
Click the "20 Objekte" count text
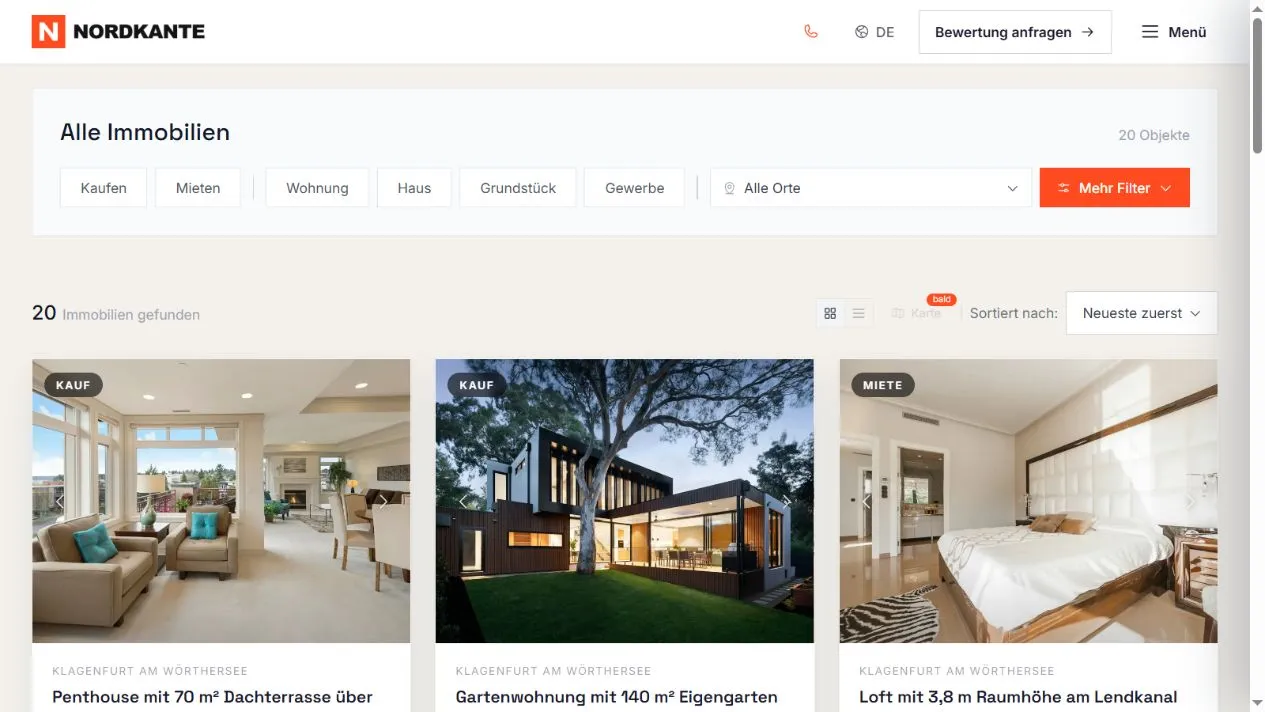(x=1154, y=135)
